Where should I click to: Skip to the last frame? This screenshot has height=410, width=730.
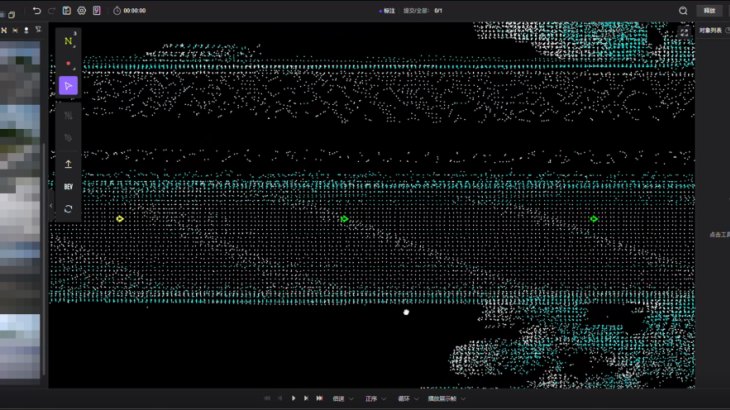[319, 398]
